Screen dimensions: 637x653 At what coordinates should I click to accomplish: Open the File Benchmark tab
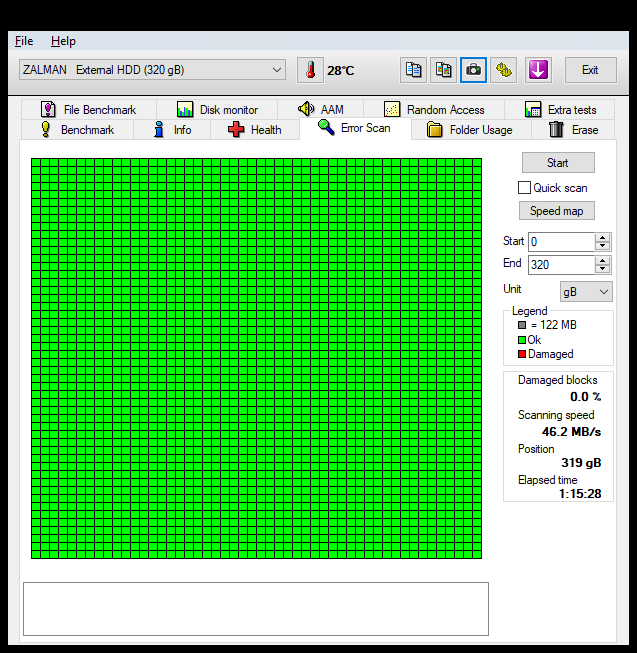click(x=89, y=110)
